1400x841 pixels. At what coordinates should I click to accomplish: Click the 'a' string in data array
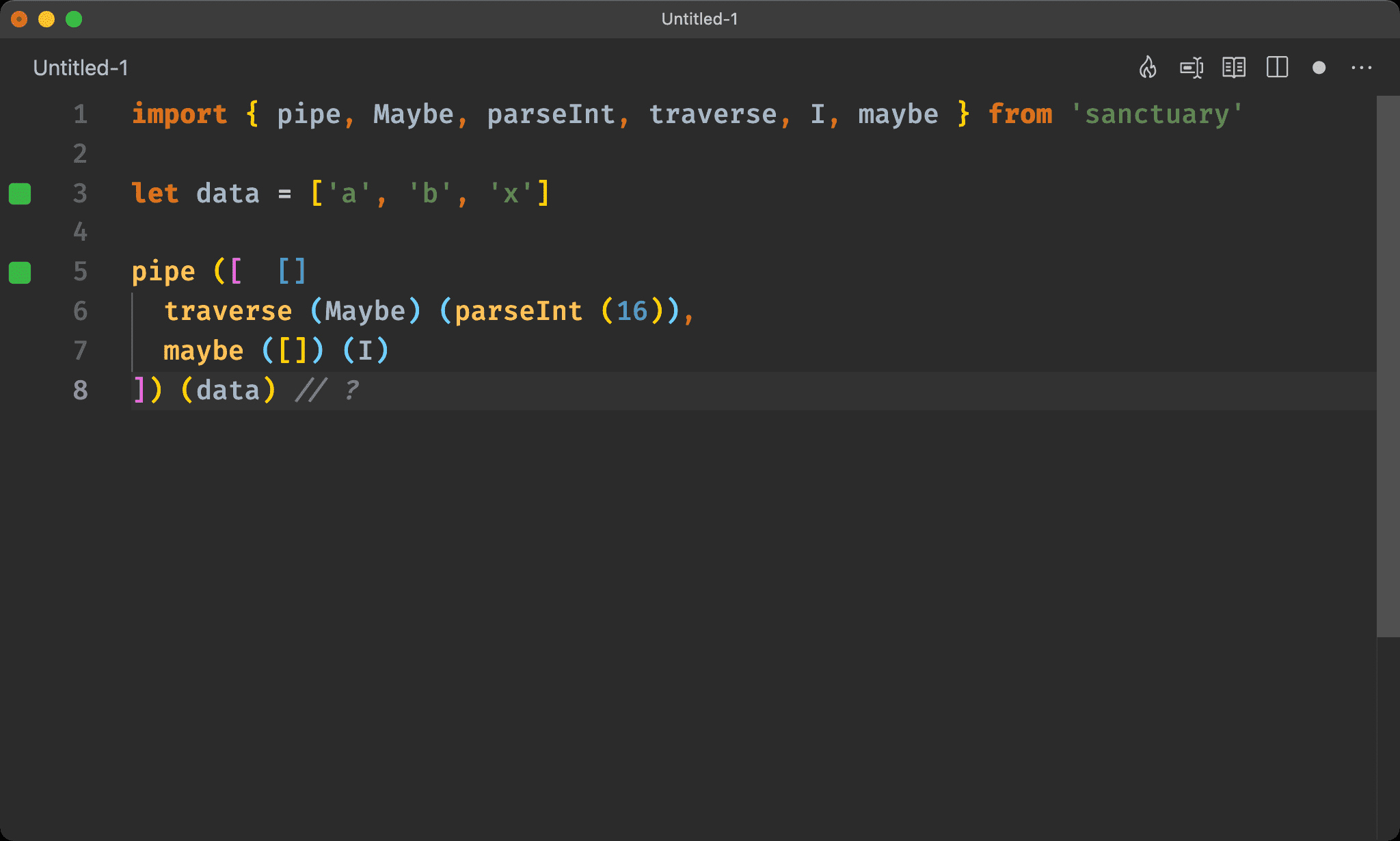click(x=349, y=193)
